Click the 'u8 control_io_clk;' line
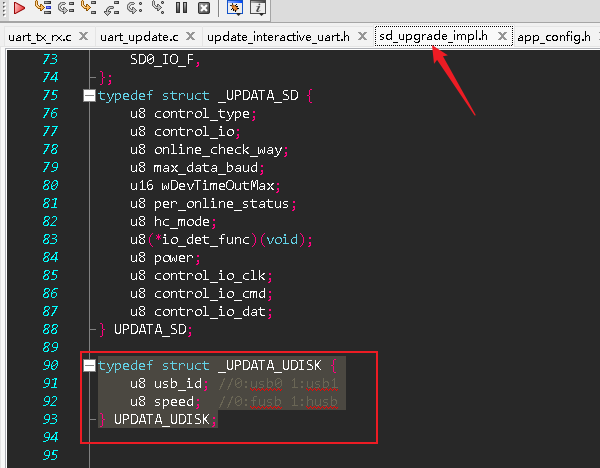Image resolution: width=600 pixels, height=468 pixels. [x=201, y=276]
